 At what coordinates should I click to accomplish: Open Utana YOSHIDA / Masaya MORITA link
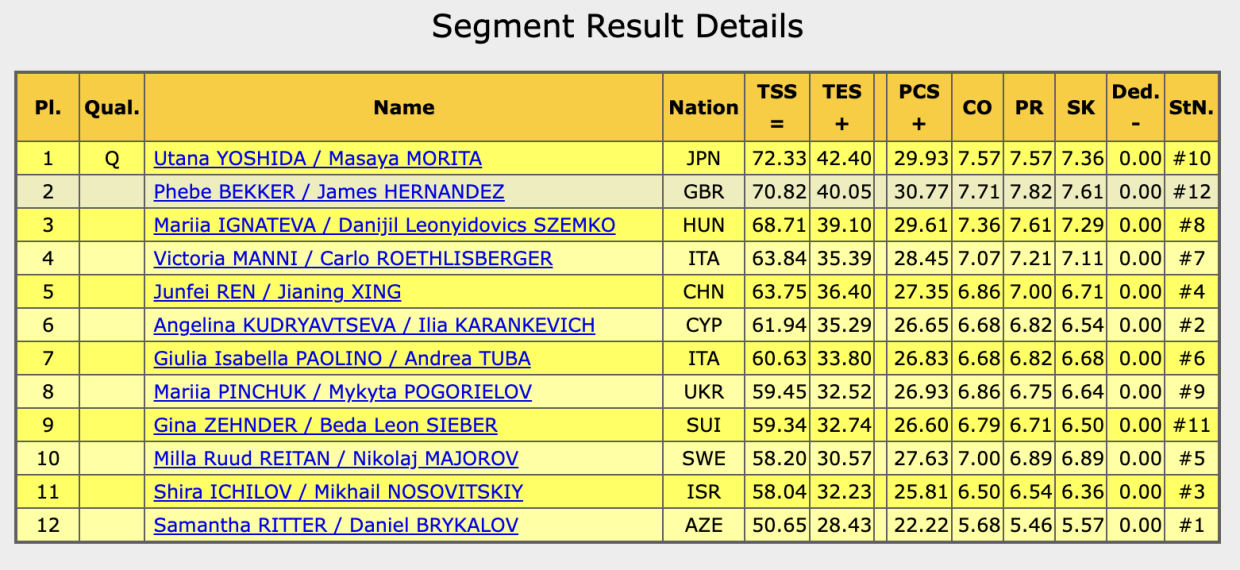[317, 158]
